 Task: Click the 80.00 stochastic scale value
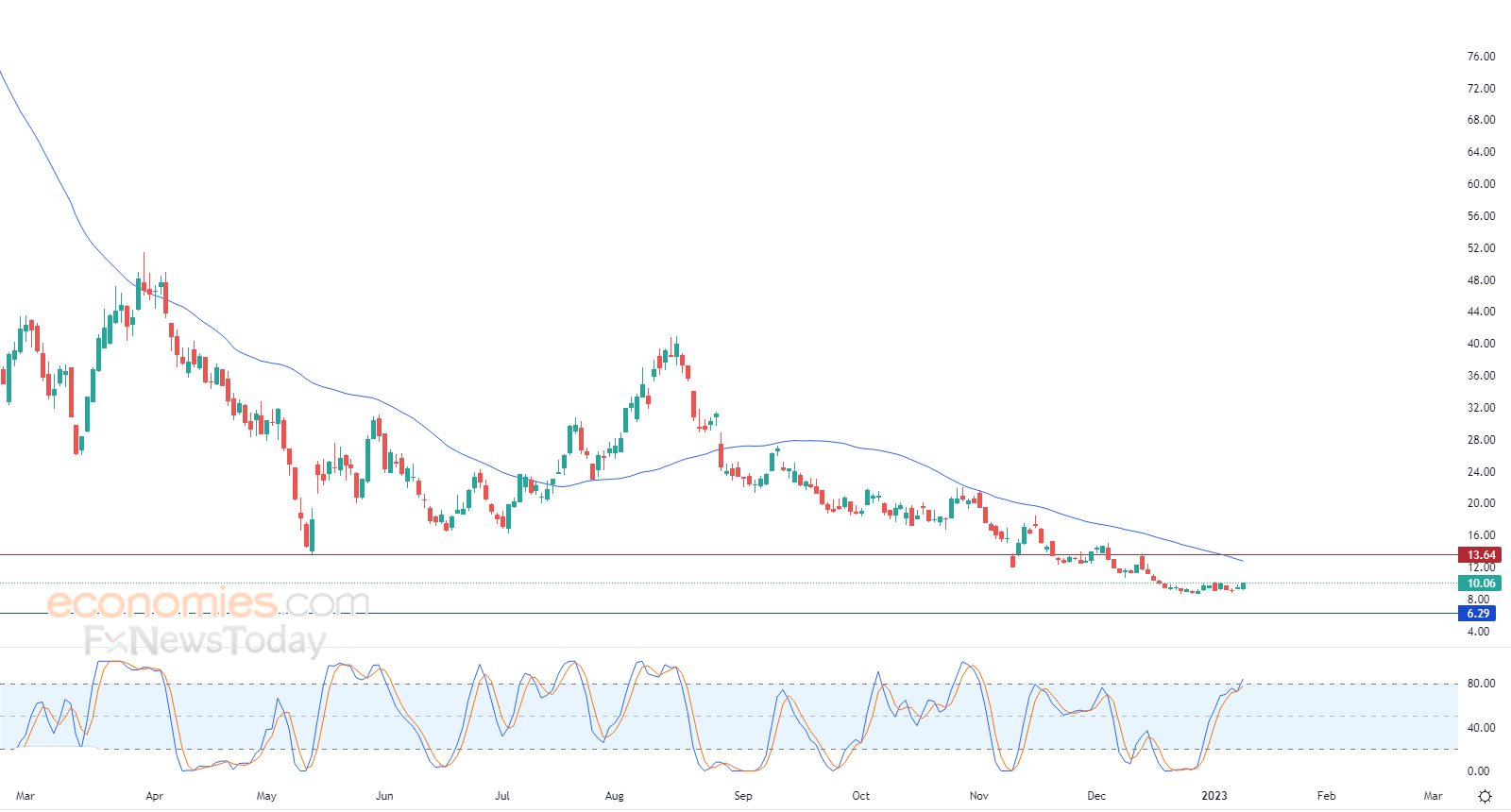pos(1481,684)
